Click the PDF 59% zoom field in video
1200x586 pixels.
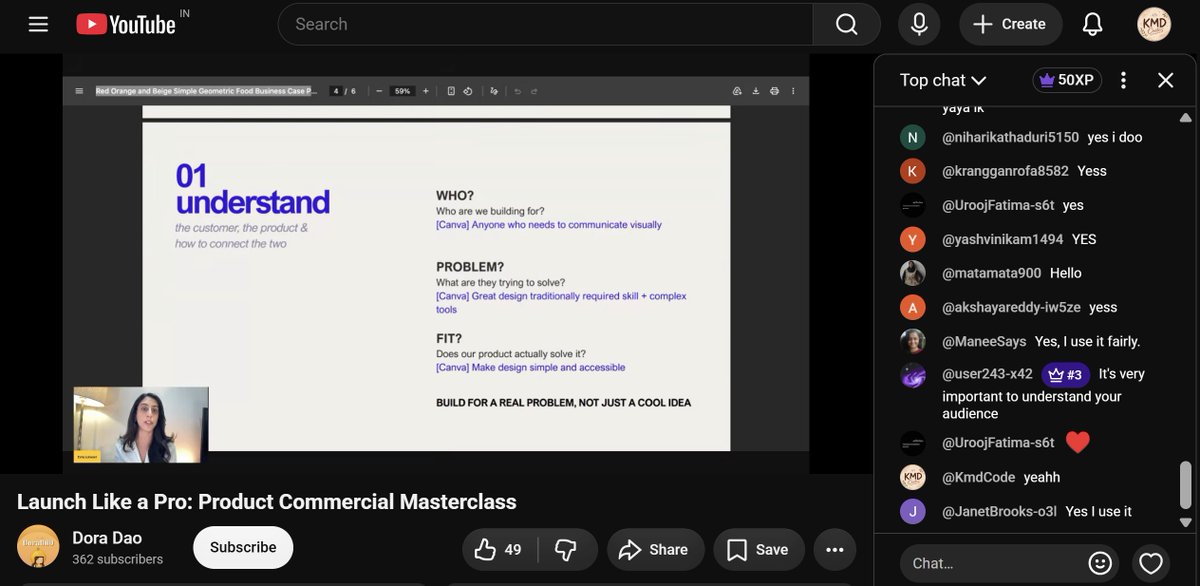click(x=402, y=91)
